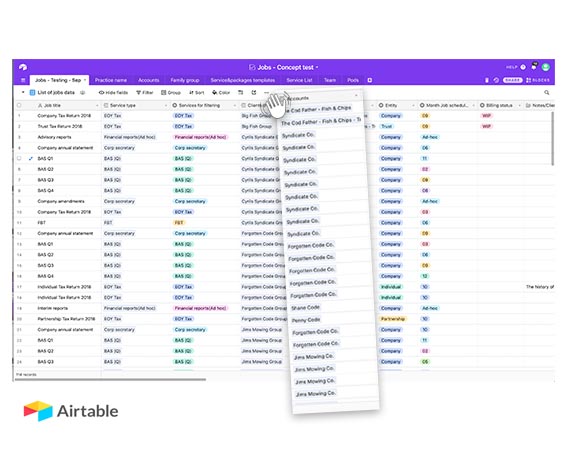
Task: Click the vertical scrollbar on the right
Action: pyautogui.click(x=553, y=139)
